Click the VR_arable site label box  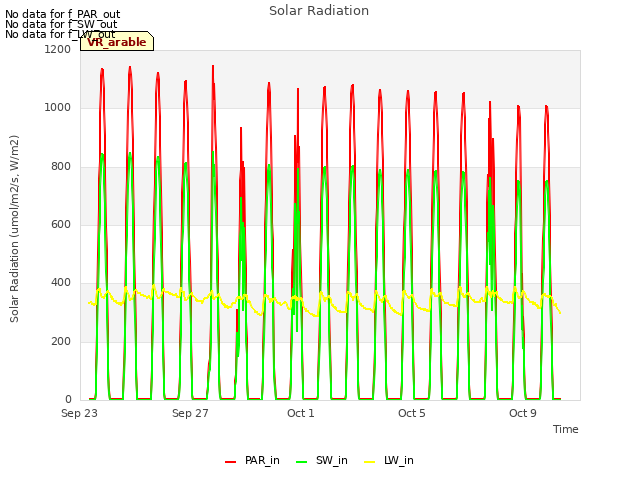117,41
